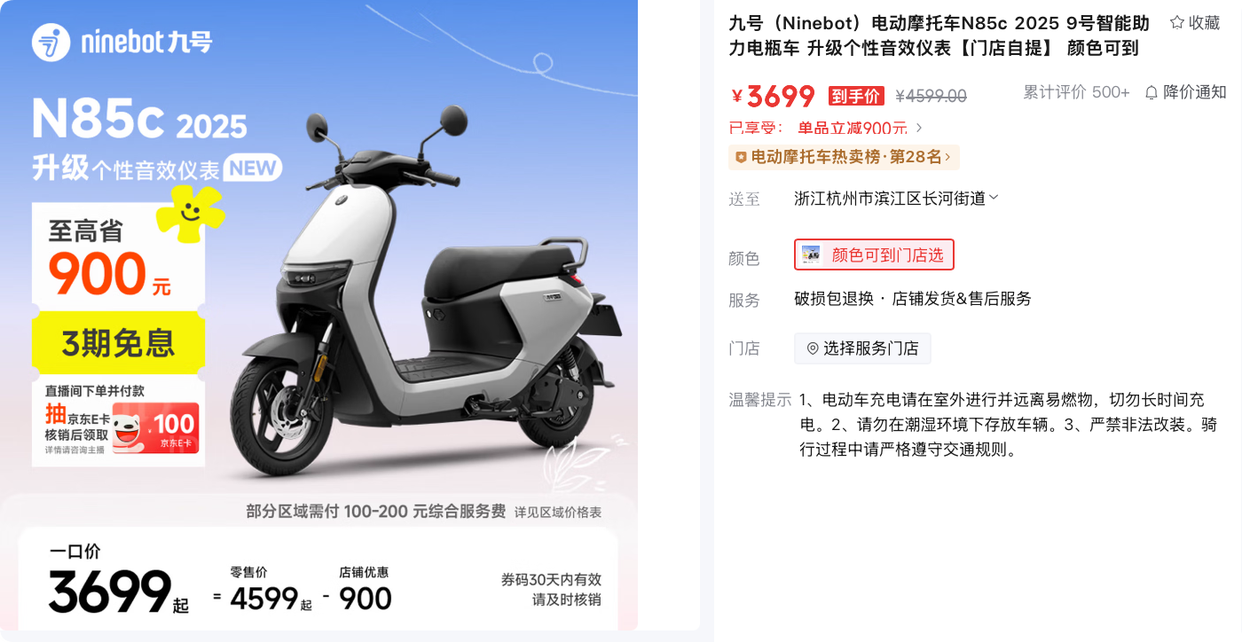
Task: Click the bell icon for 降价通知
Action: click(x=1151, y=92)
